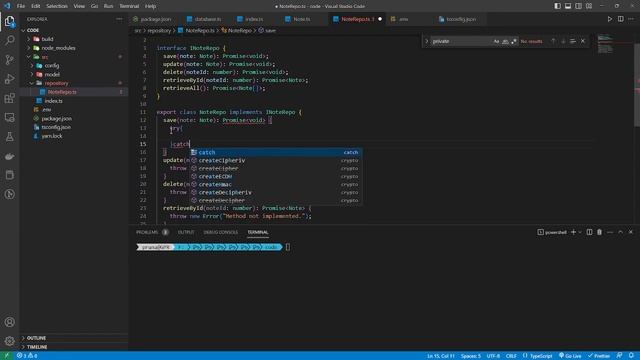Open the Source Control view
This screenshot has height=360, width=640.
9,60
